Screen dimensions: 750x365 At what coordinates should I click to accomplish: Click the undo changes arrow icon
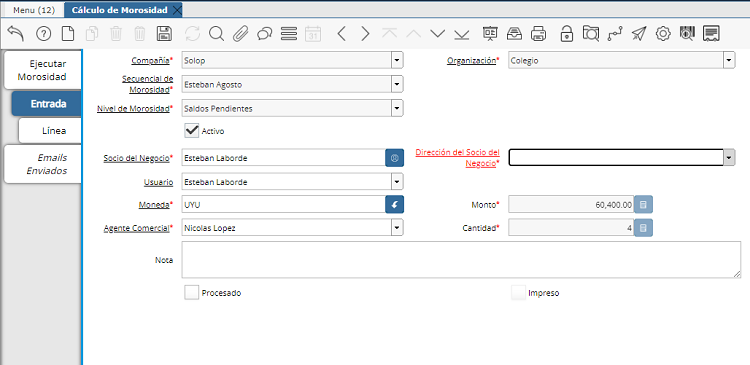click(16, 33)
